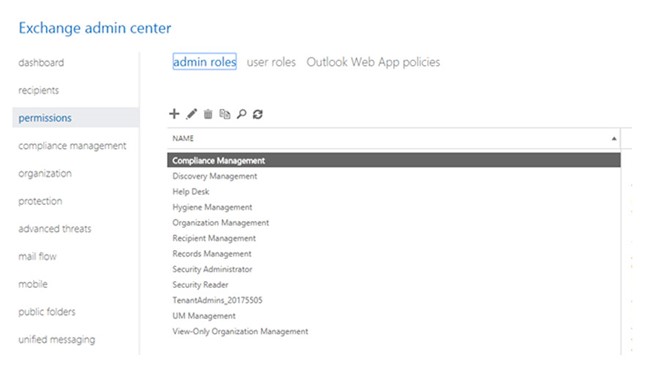This screenshot has width=660, height=380.
Task: Select Records Management role group
Action: tap(394, 254)
